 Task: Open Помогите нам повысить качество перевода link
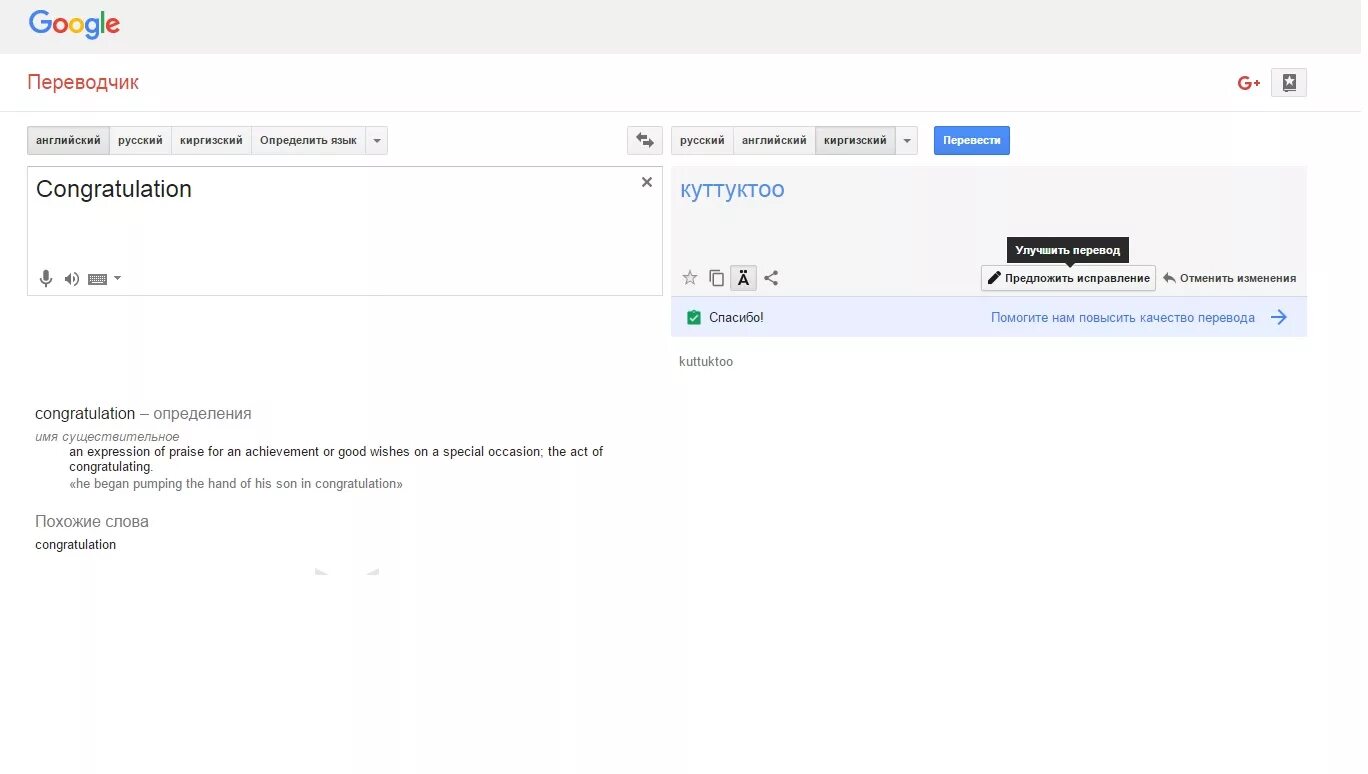point(1122,317)
